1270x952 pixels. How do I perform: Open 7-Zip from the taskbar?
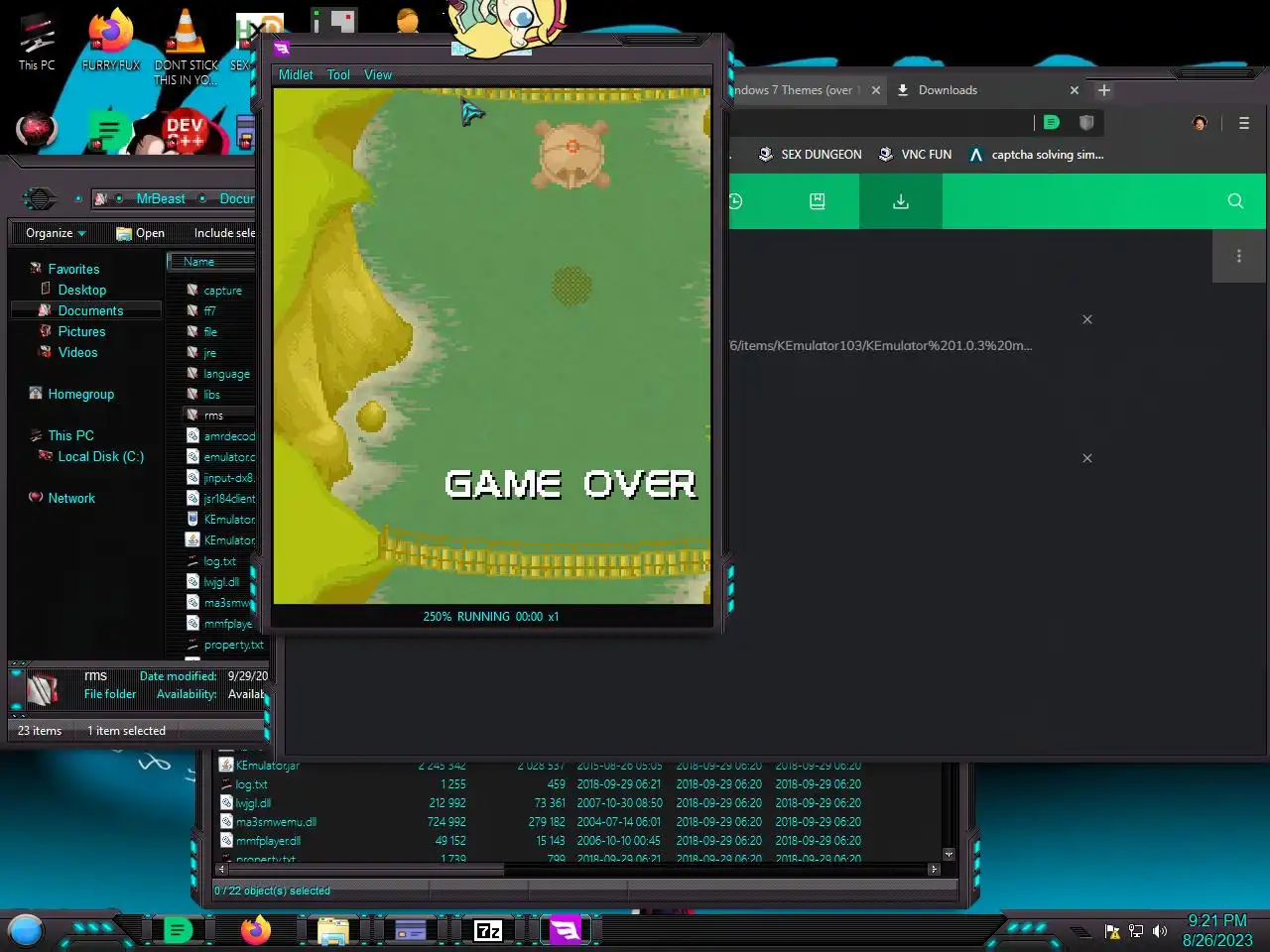point(488,930)
